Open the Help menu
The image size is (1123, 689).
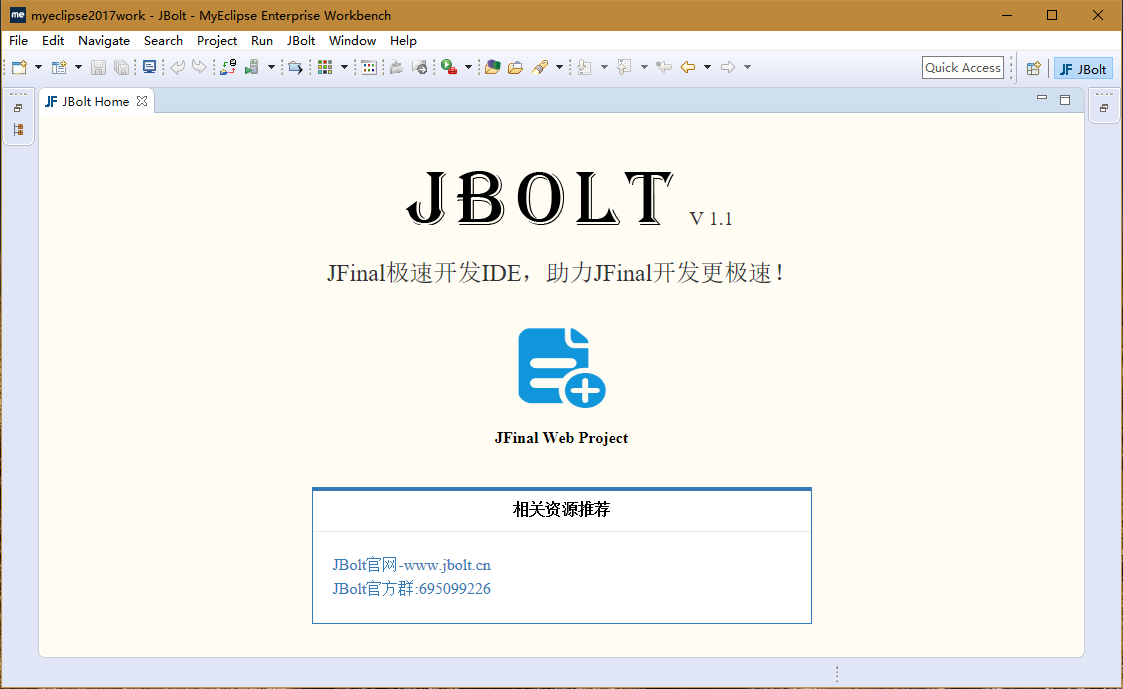click(x=403, y=41)
